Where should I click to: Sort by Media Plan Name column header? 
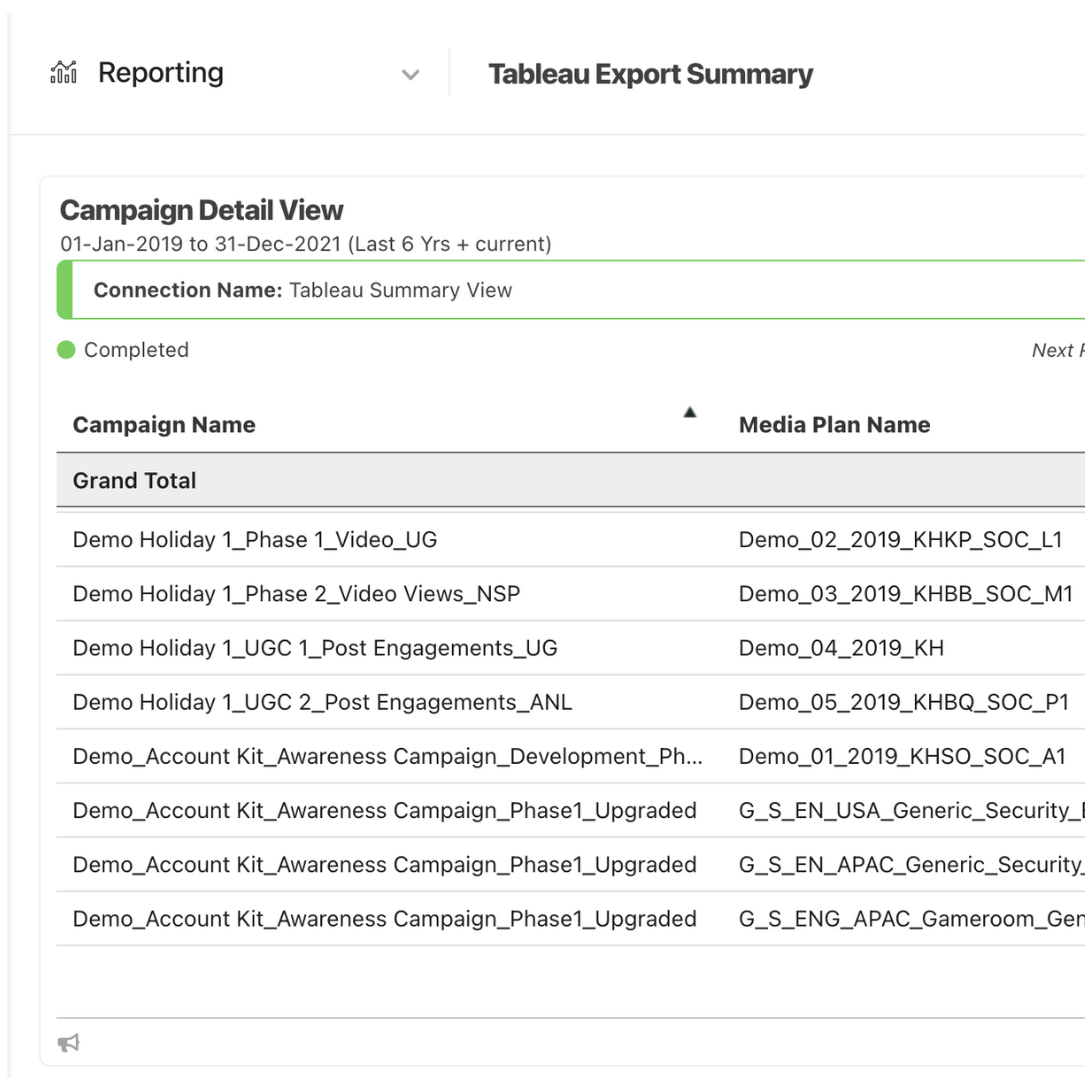834,425
